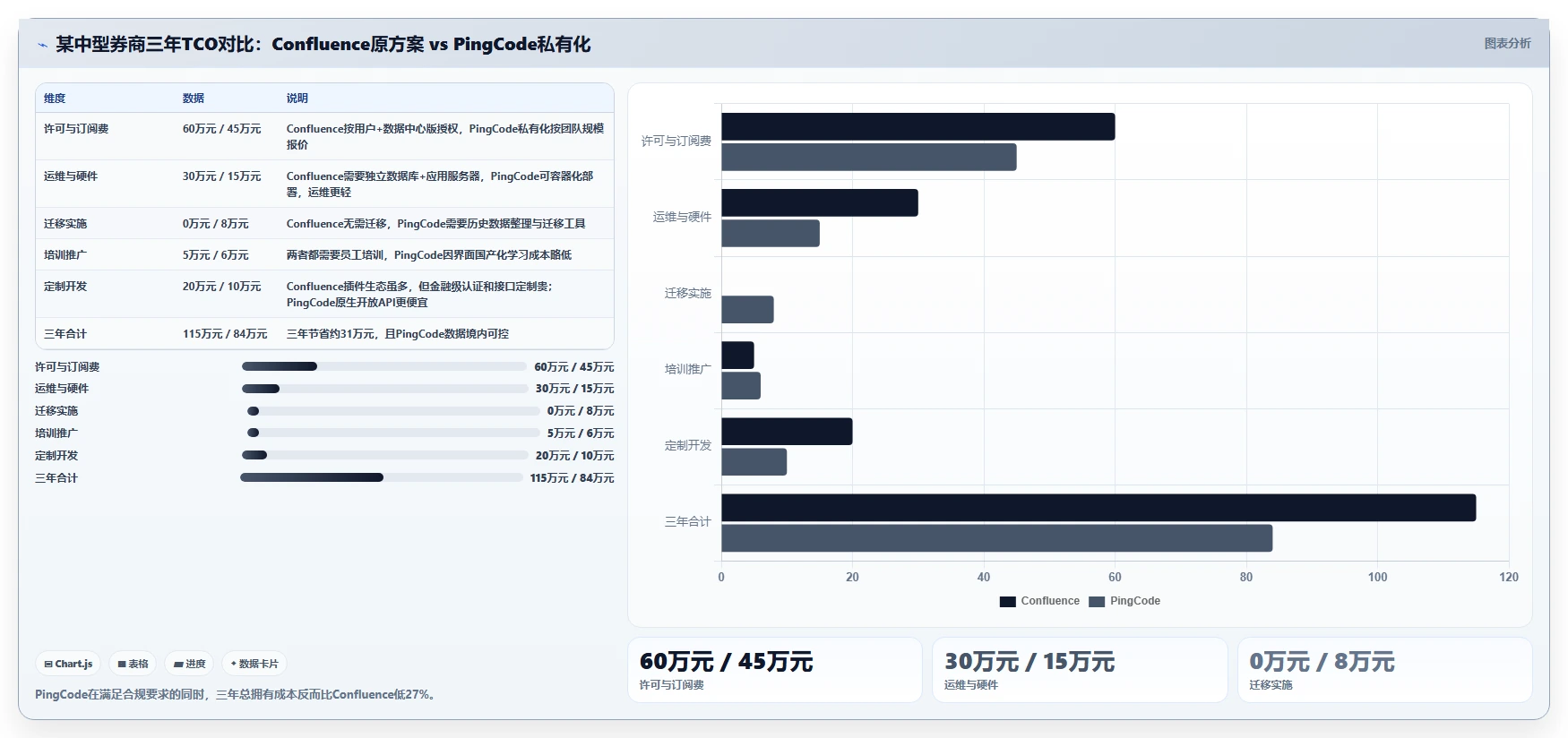Click the 培训推广 progress bar
Viewport: 1568px width, 738px height.
[x=393, y=433]
